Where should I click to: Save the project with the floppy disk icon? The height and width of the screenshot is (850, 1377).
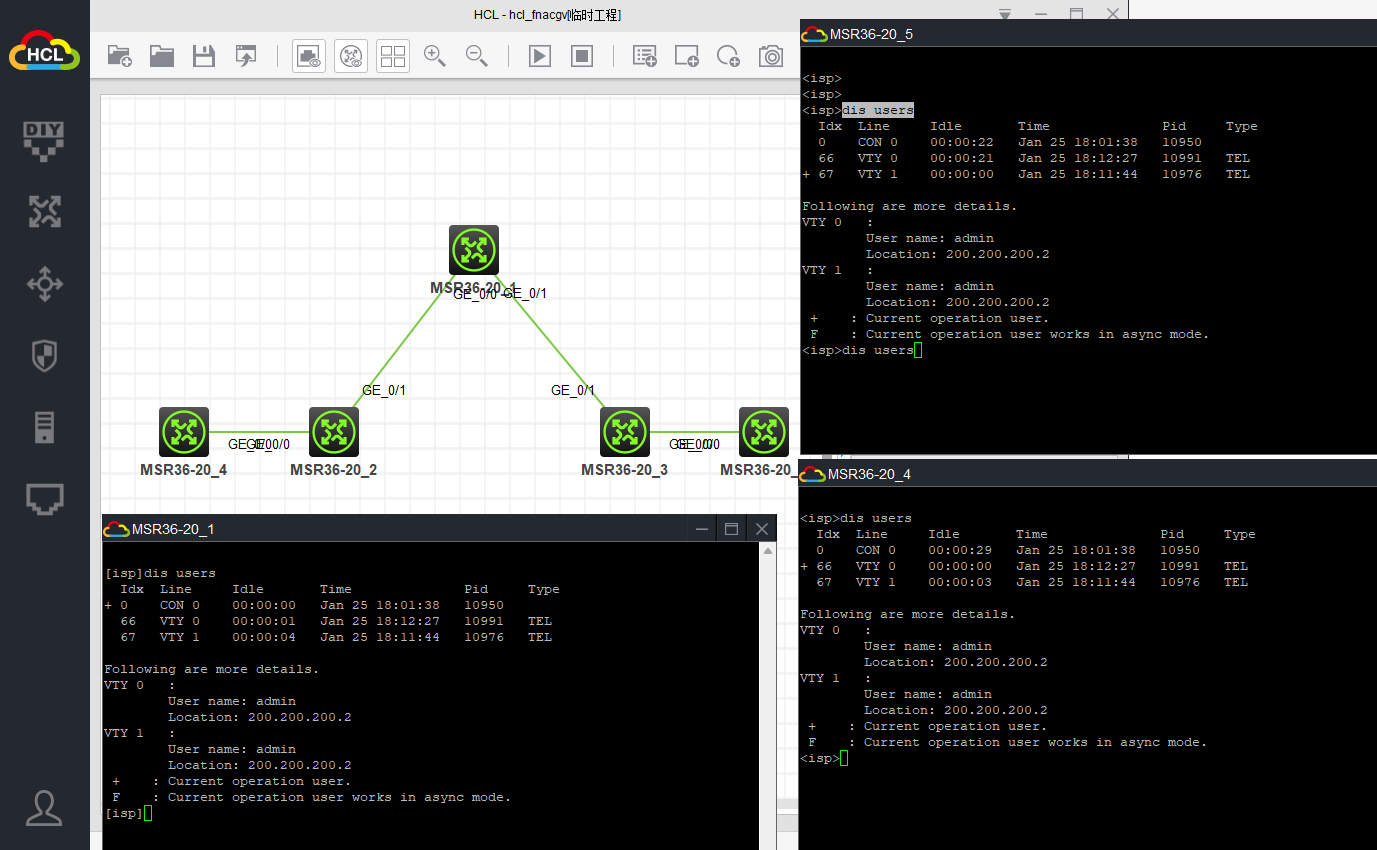tap(204, 56)
